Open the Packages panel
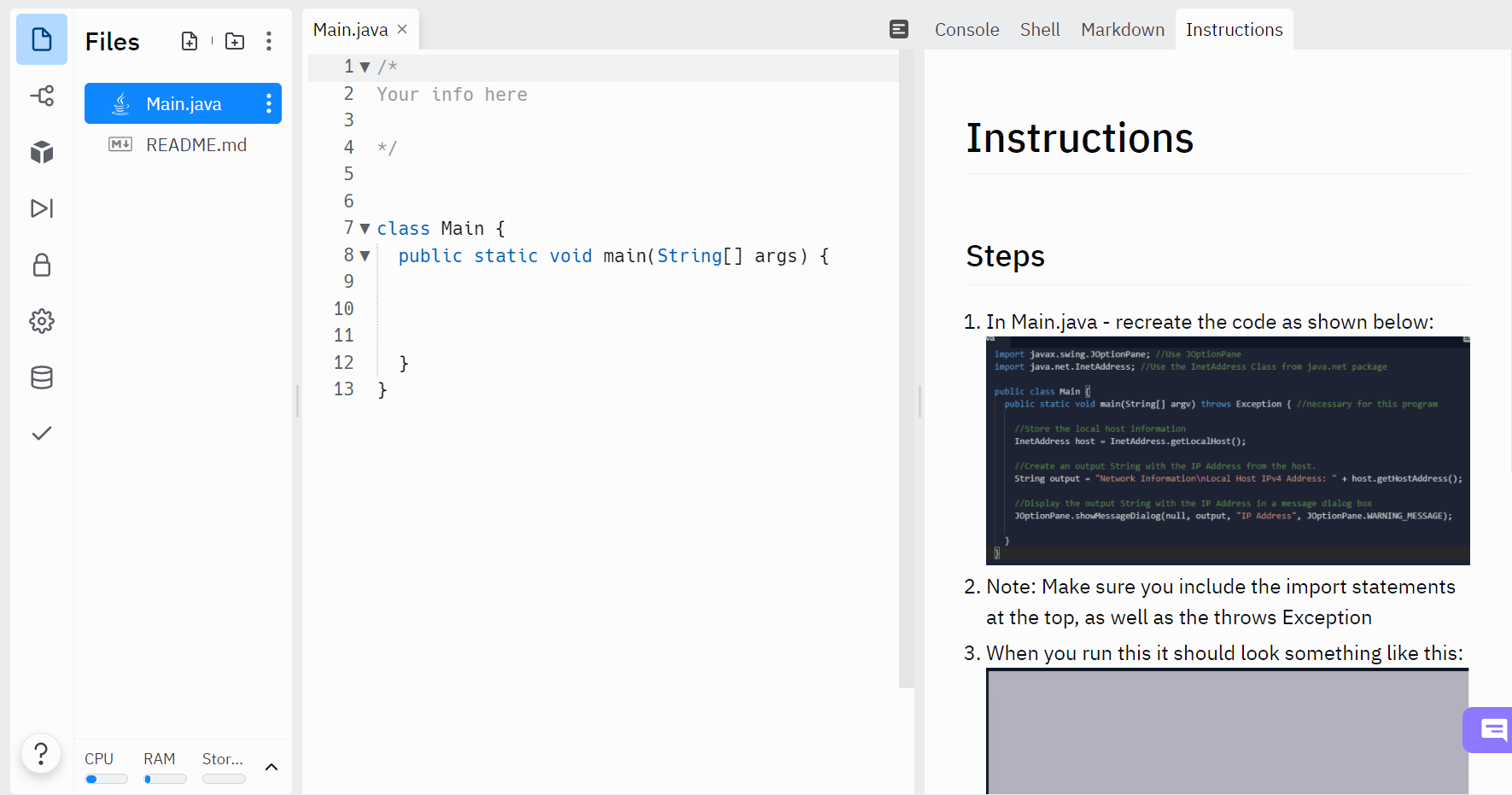This screenshot has height=795, width=1512. (41, 152)
